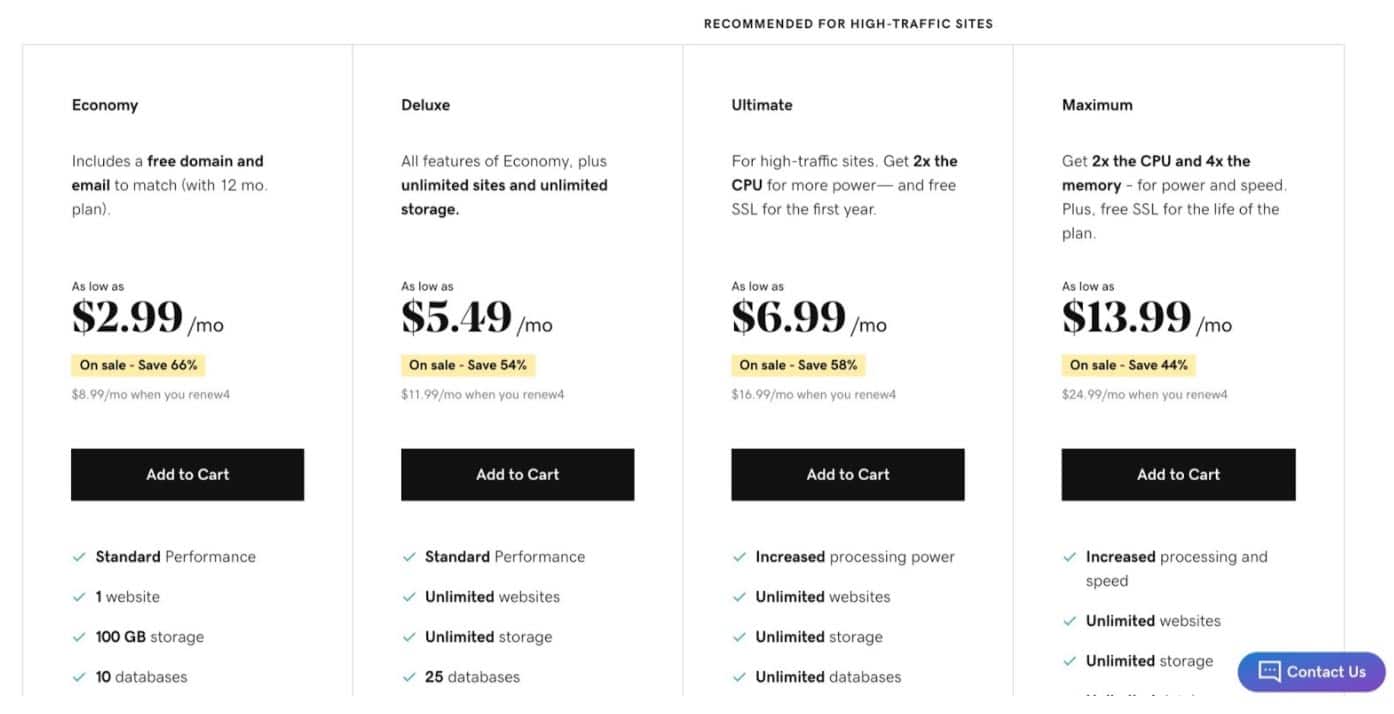Click the checkmark next to 25 databases

click(409, 677)
